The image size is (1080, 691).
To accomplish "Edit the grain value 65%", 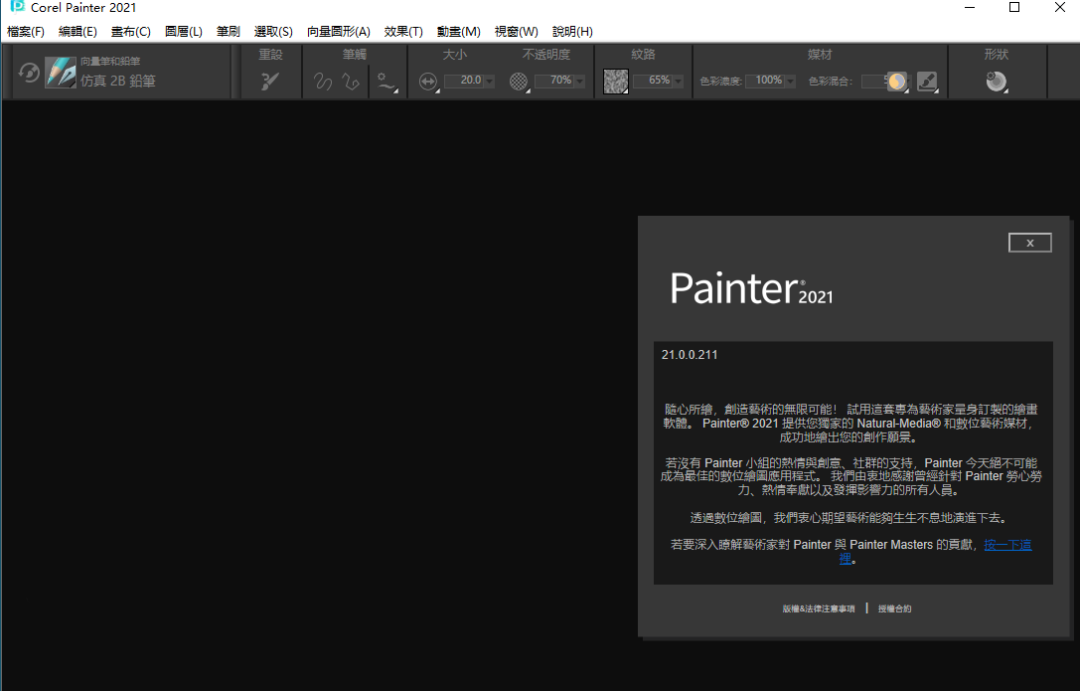I will click(x=653, y=81).
